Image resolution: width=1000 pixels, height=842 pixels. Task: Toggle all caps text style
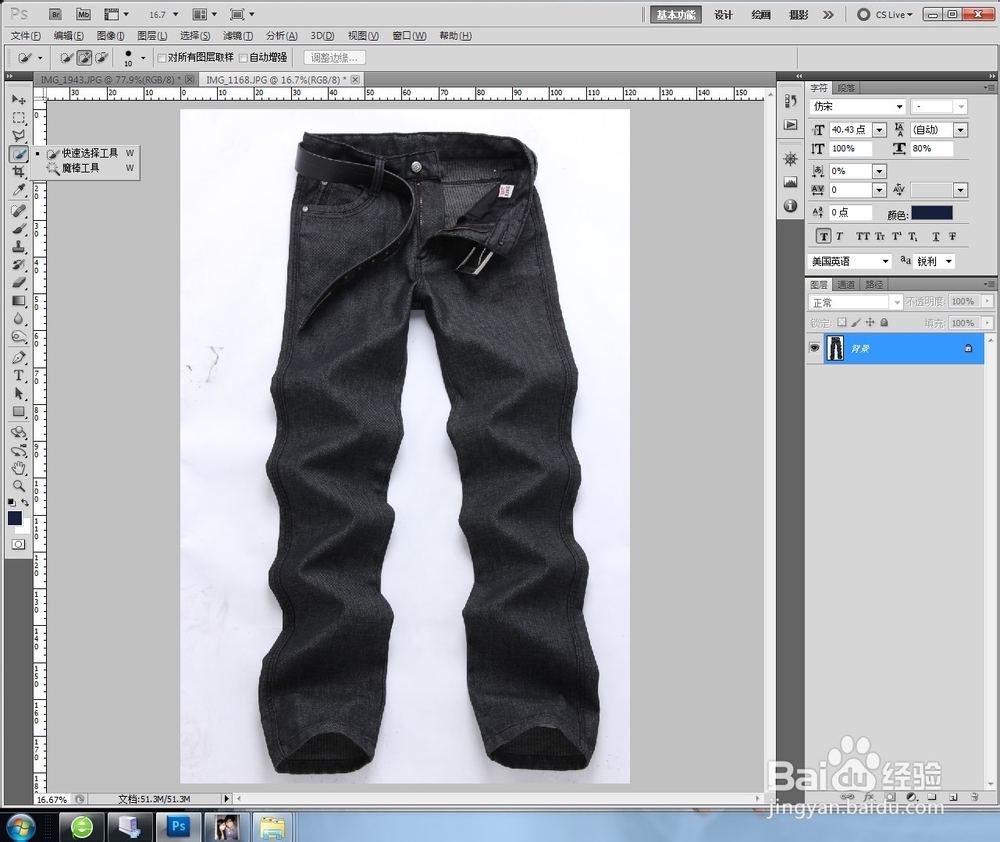tap(862, 237)
